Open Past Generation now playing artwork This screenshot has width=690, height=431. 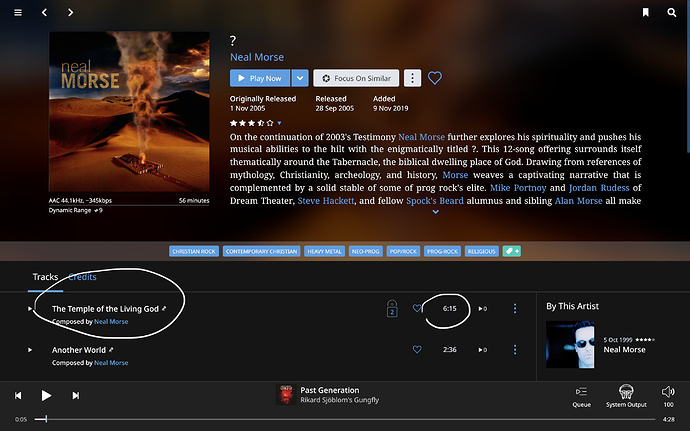pyautogui.click(x=286, y=394)
